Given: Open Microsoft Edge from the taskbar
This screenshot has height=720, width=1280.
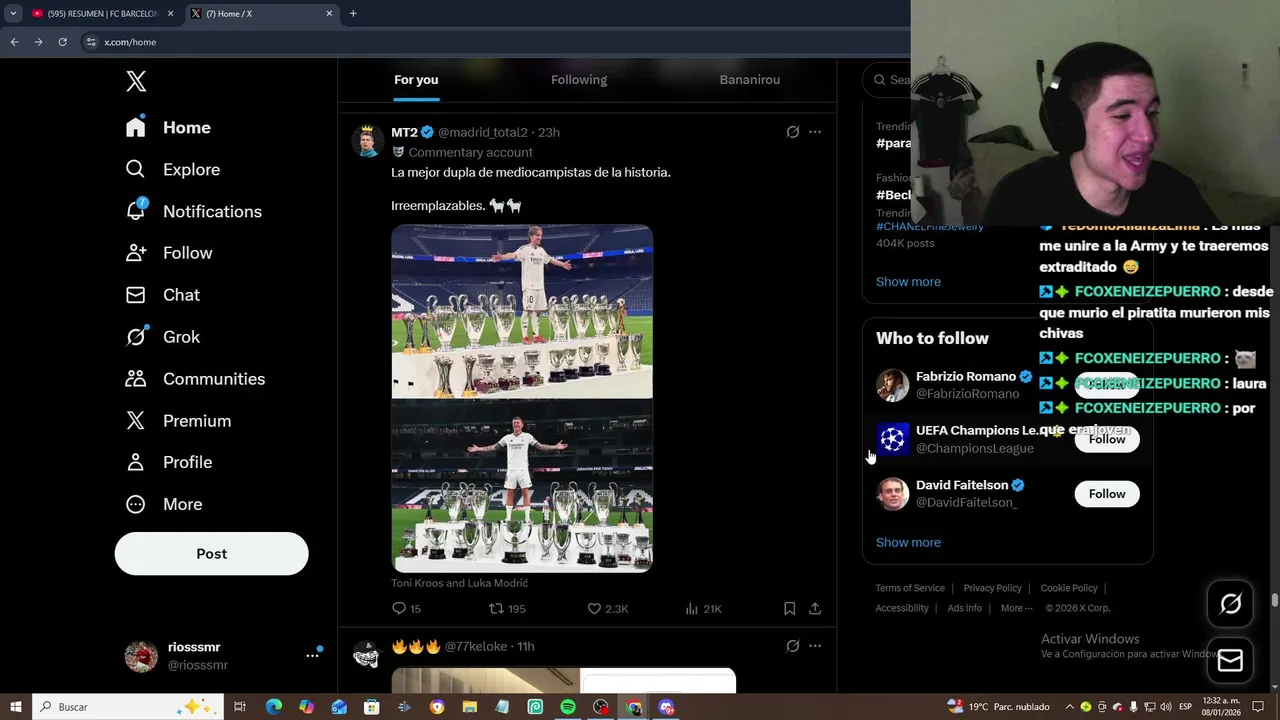Looking at the screenshot, I should pos(273,707).
